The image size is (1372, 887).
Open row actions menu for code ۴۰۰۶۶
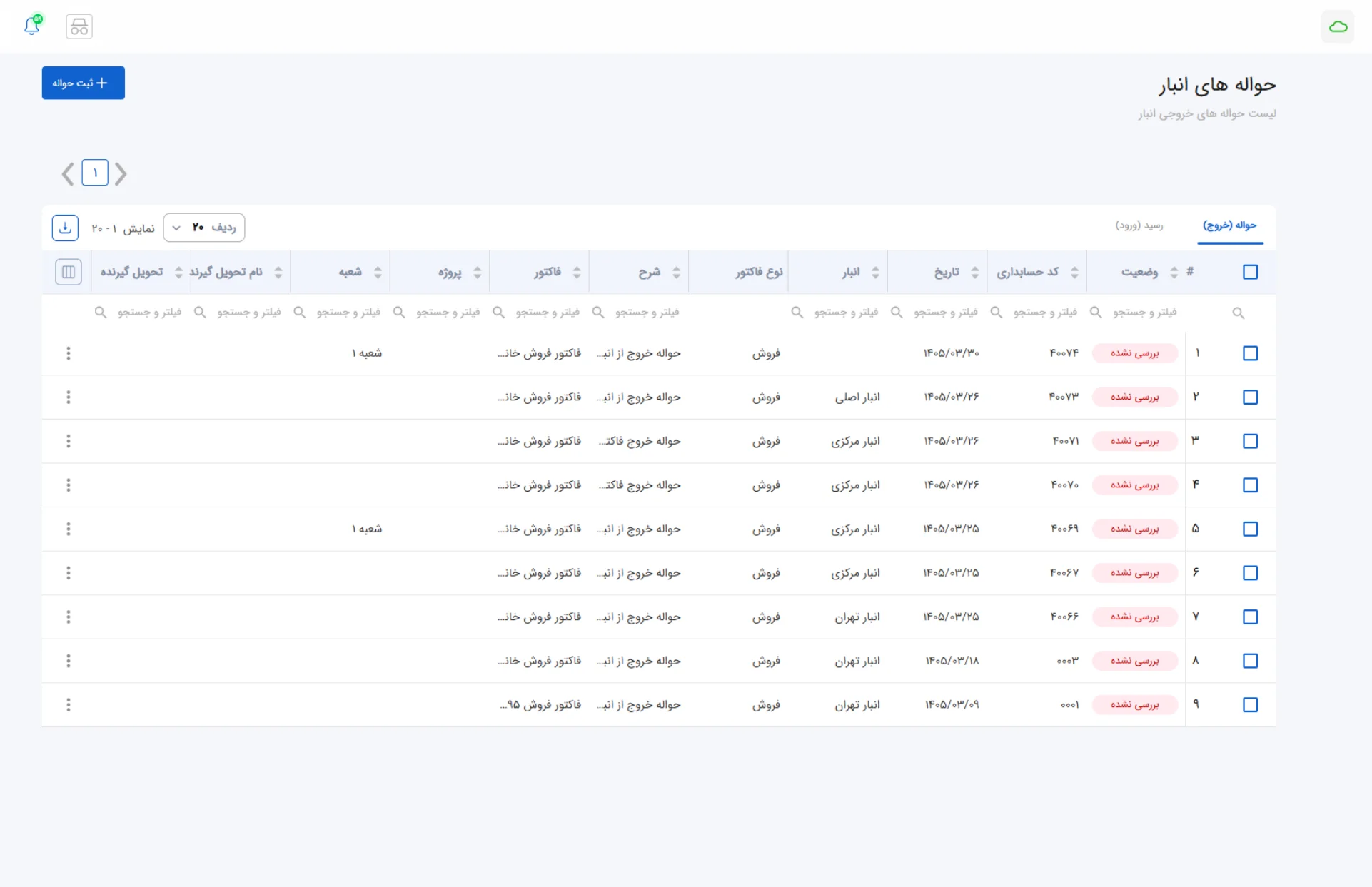click(x=69, y=617)
